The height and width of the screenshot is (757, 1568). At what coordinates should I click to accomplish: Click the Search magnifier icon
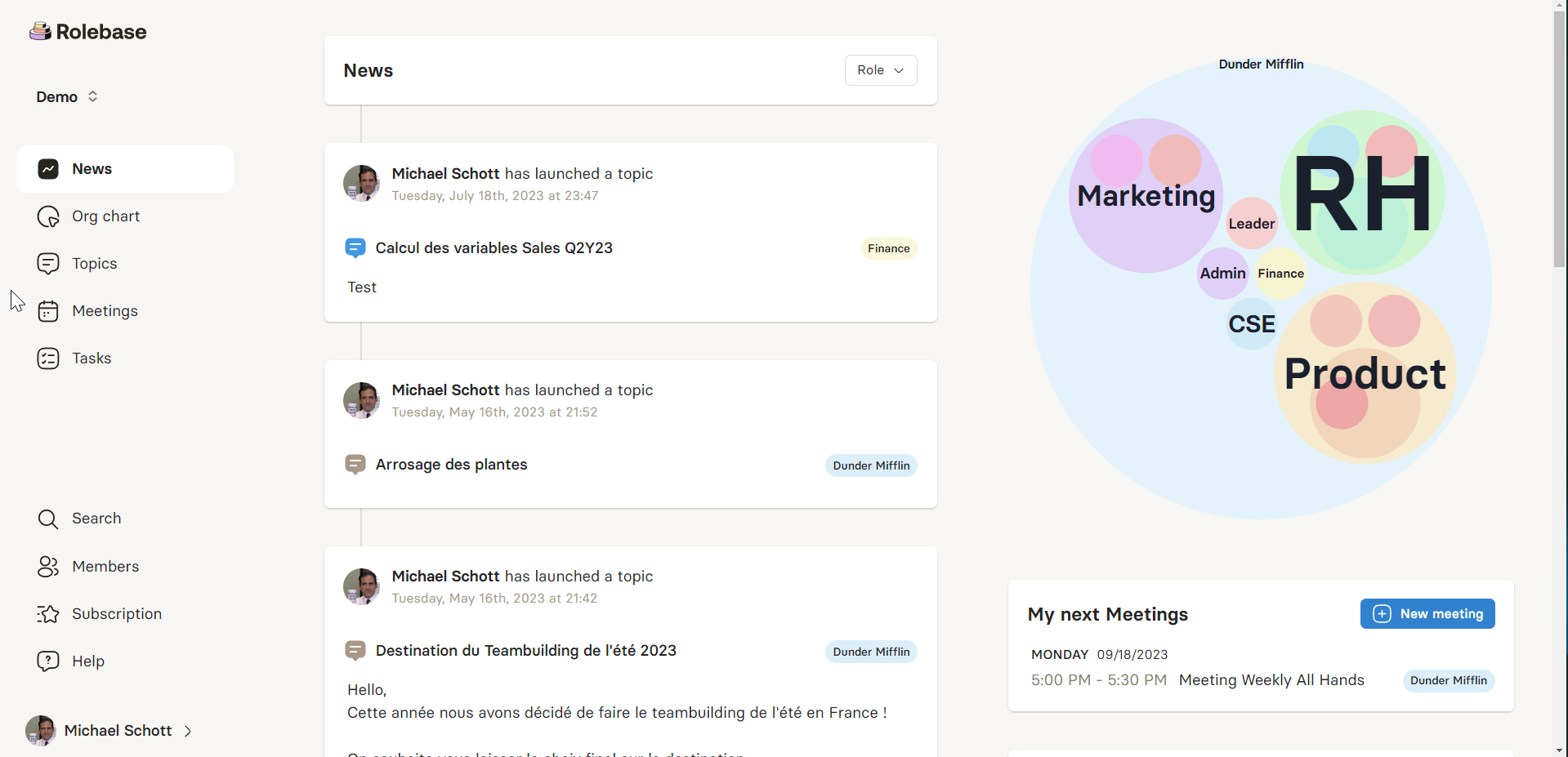[48, 519]
